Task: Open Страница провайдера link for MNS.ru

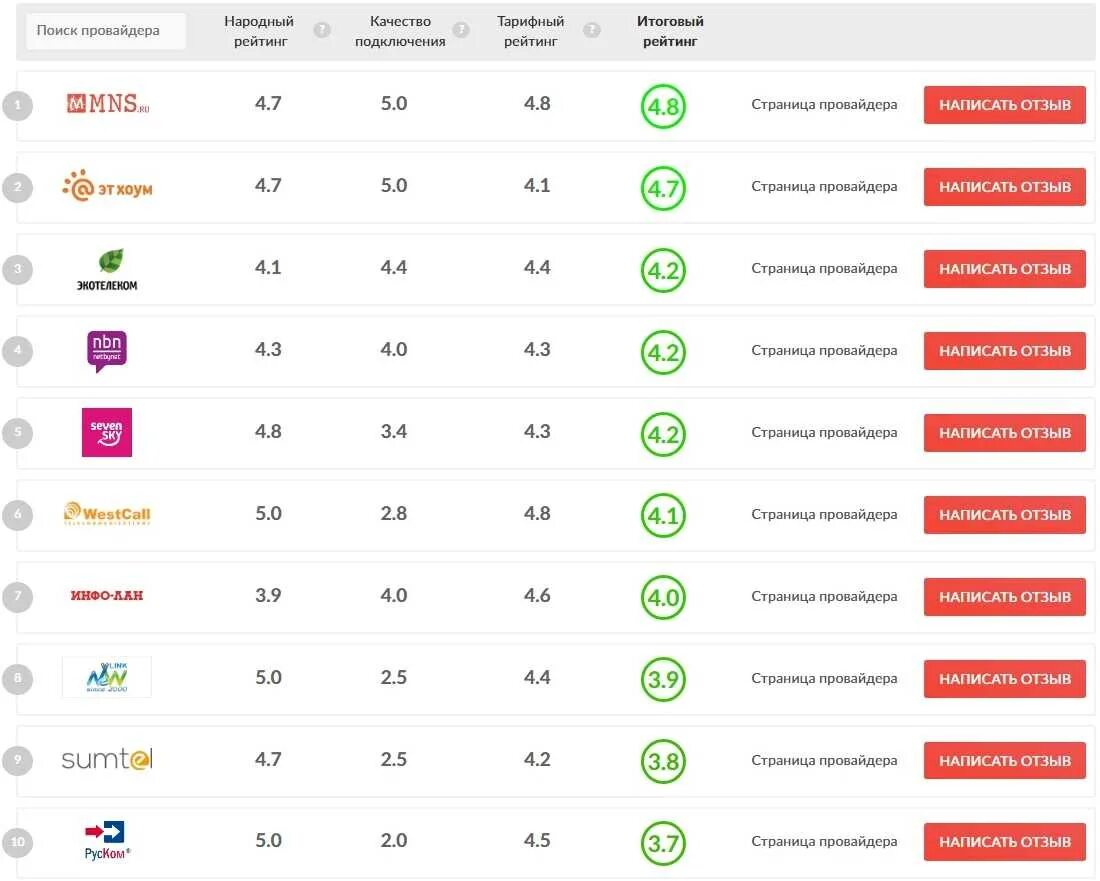Action: [824, 104]
